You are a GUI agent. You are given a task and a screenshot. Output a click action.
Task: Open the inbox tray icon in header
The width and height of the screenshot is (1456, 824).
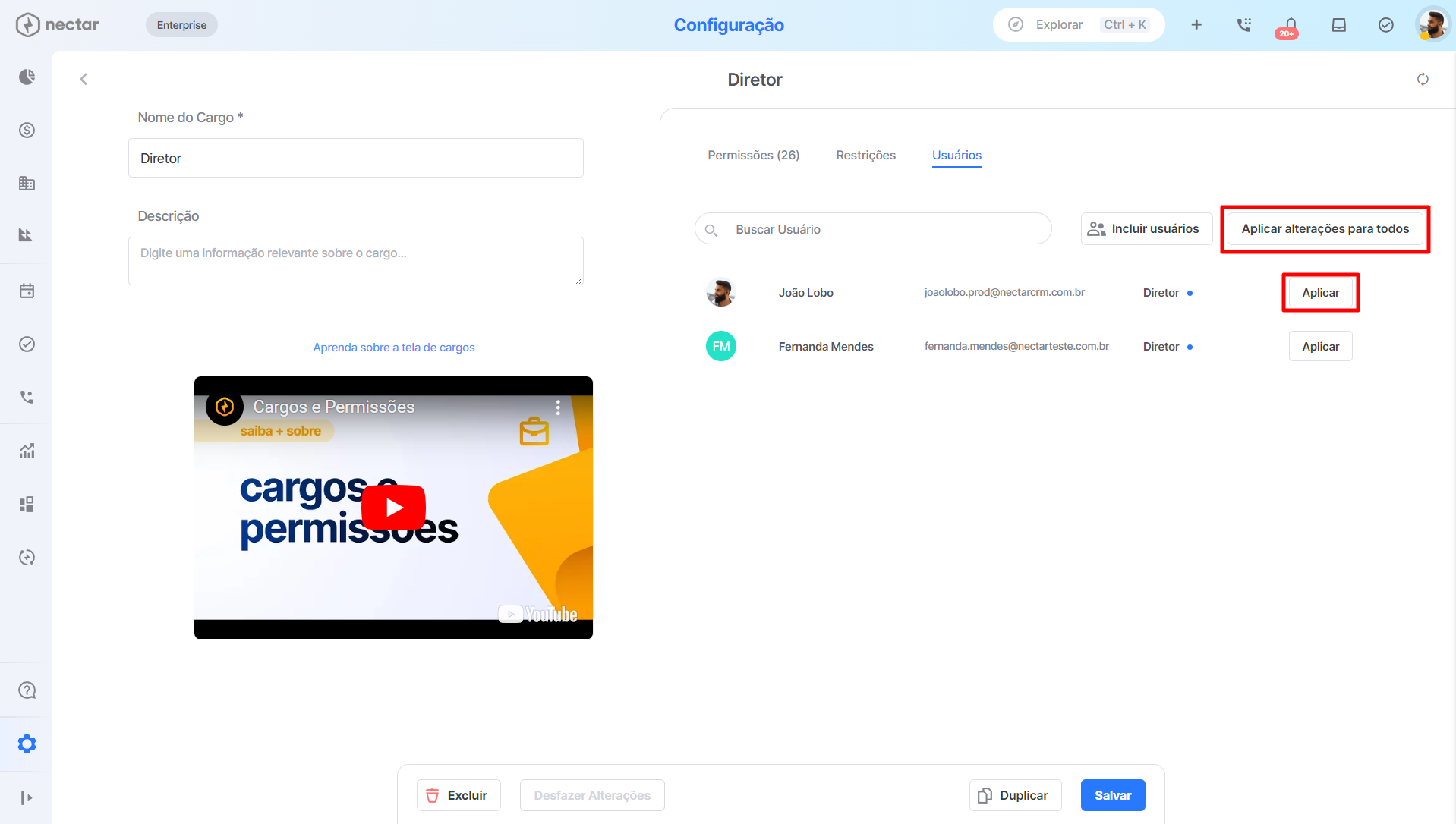pos(1338,25)
